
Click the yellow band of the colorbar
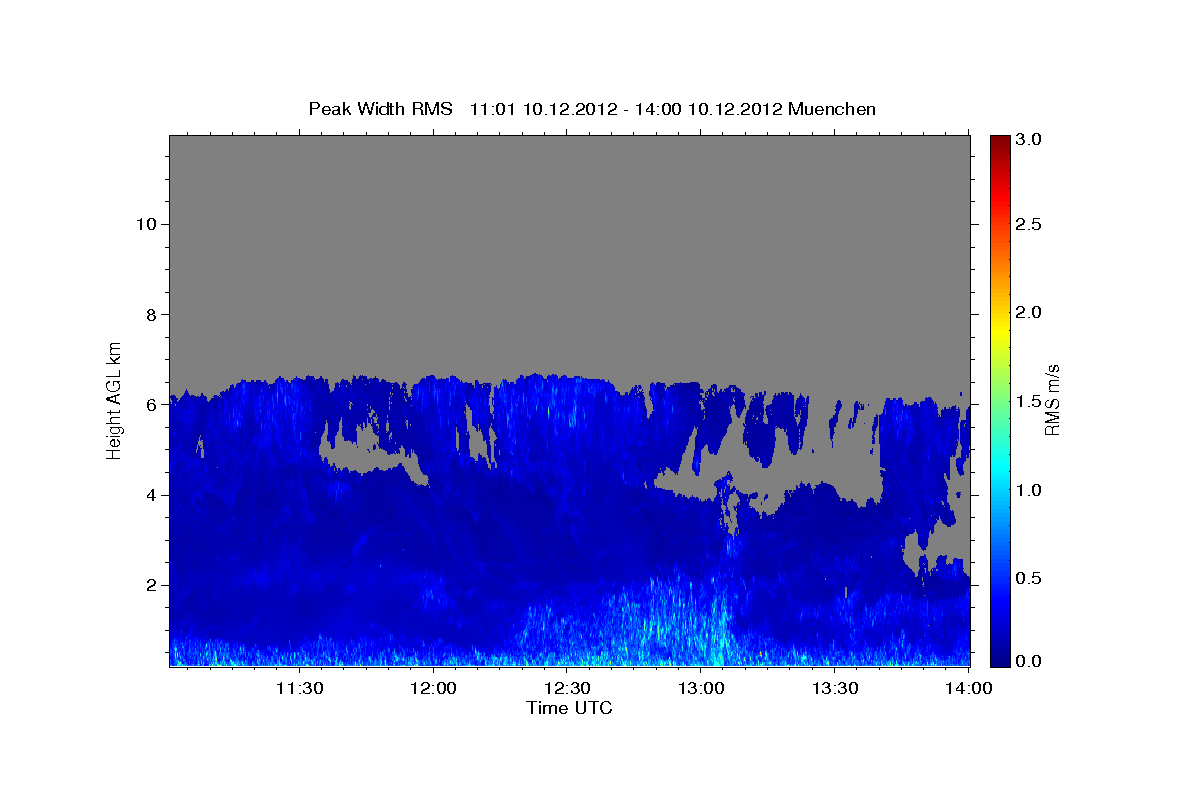pyautogui.click(x=999, y=330)
